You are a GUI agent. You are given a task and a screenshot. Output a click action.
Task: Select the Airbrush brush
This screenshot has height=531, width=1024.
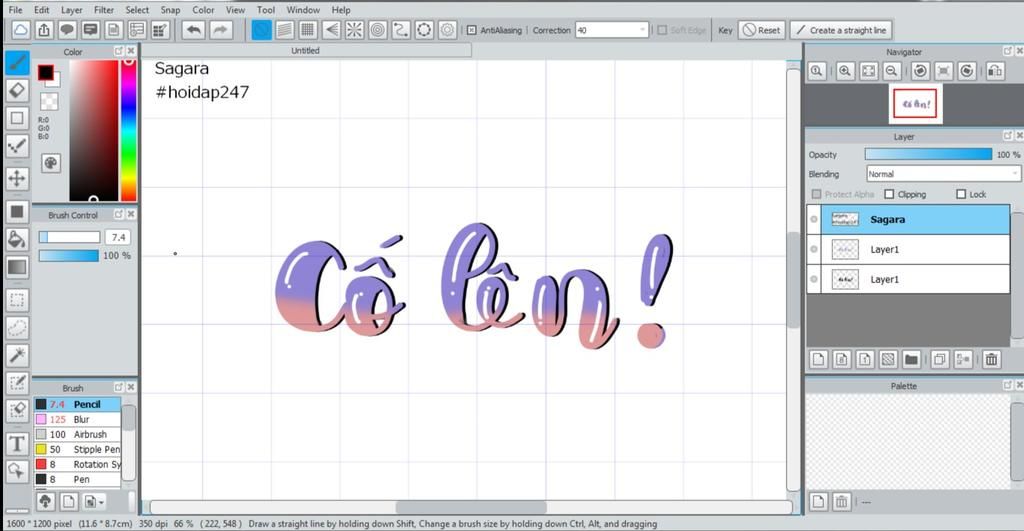78,434
